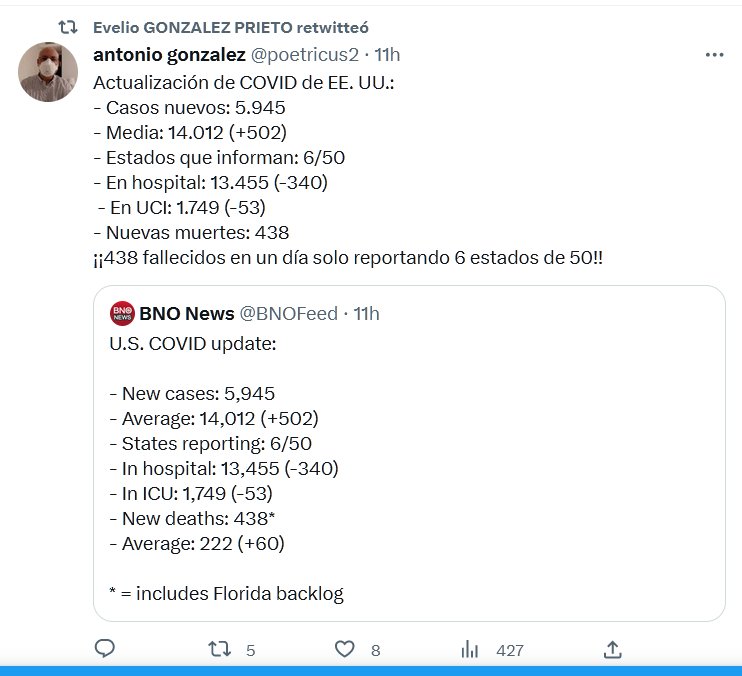The height and width of the screenshot is (676, 742).
Task: Open the @BNOFeed handle in quoted tweet
Action: (x=289, y=314)
